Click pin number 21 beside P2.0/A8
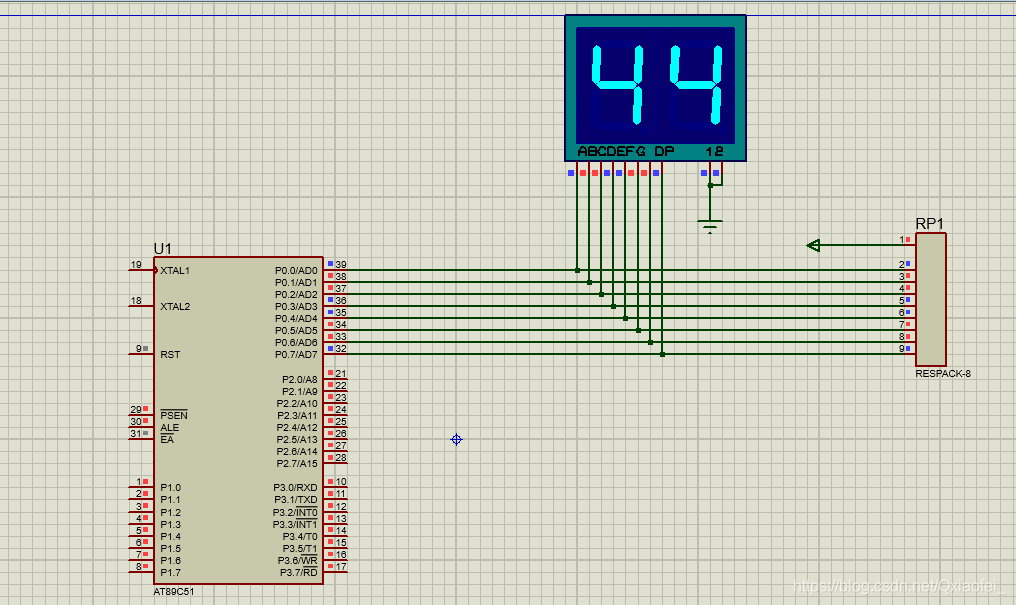Image resolution: width=1016 pixels, height=605 pixels. 341,373
